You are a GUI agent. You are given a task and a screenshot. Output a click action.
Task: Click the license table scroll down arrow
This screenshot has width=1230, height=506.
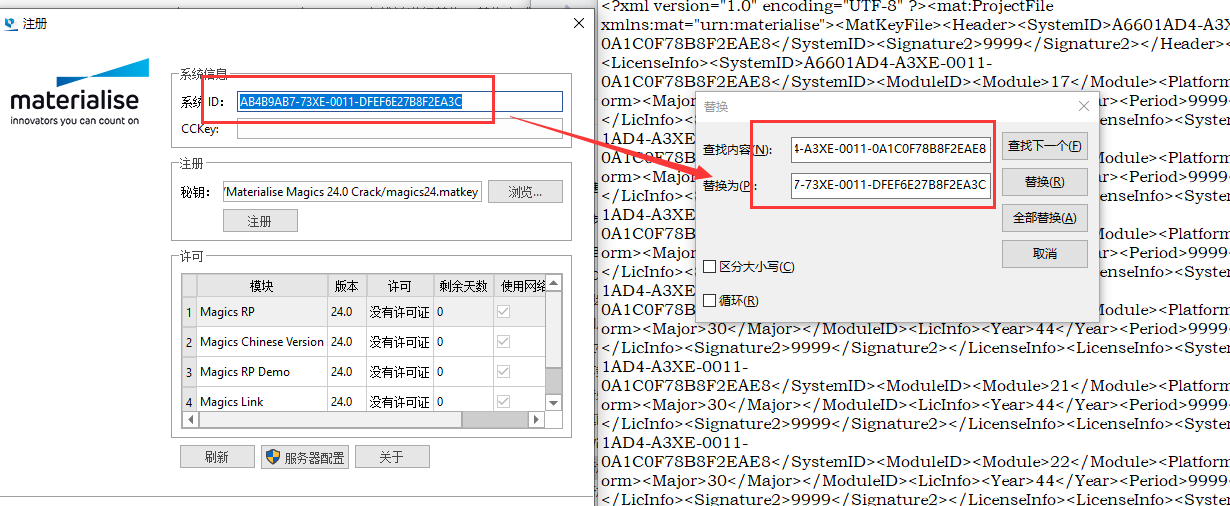[x=554, y=402]
